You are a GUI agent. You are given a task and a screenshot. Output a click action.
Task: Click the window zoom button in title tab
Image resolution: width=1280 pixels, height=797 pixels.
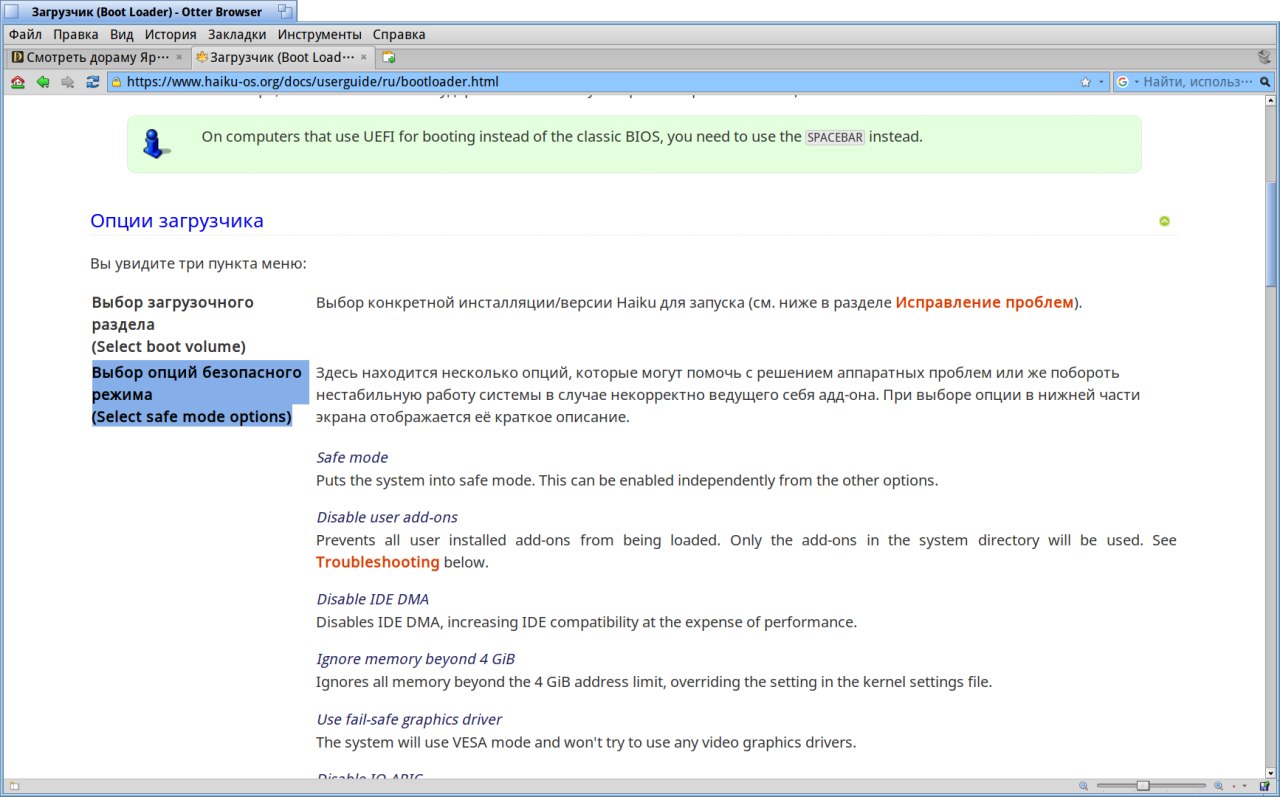point(285,12)
